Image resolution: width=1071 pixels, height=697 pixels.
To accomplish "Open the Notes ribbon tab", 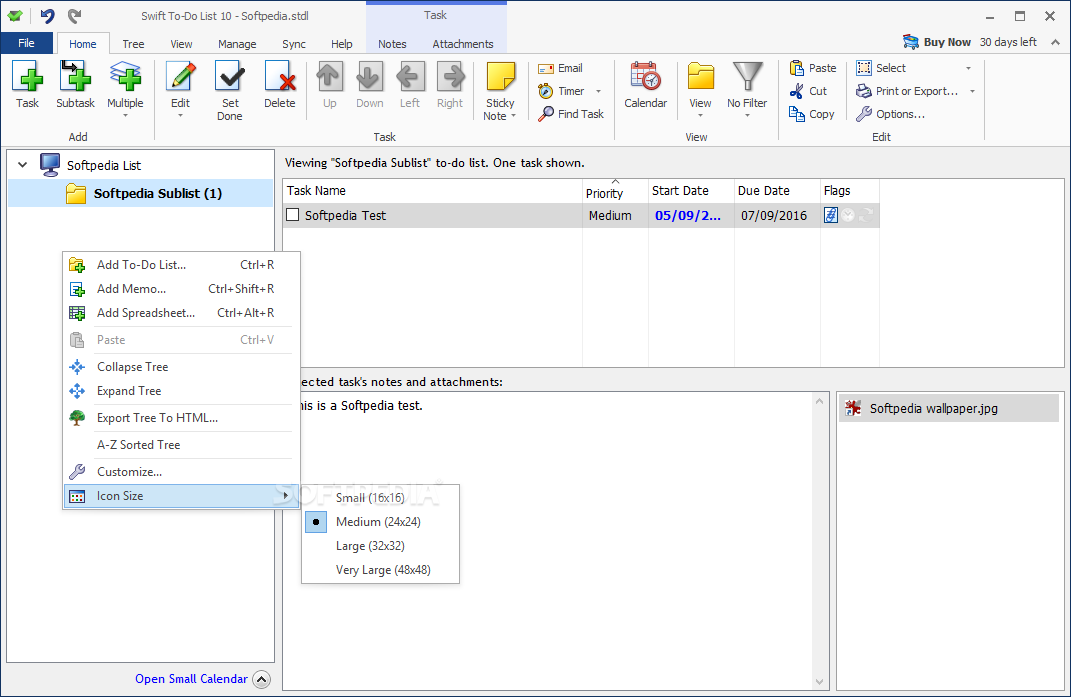I will pos(392,44).
